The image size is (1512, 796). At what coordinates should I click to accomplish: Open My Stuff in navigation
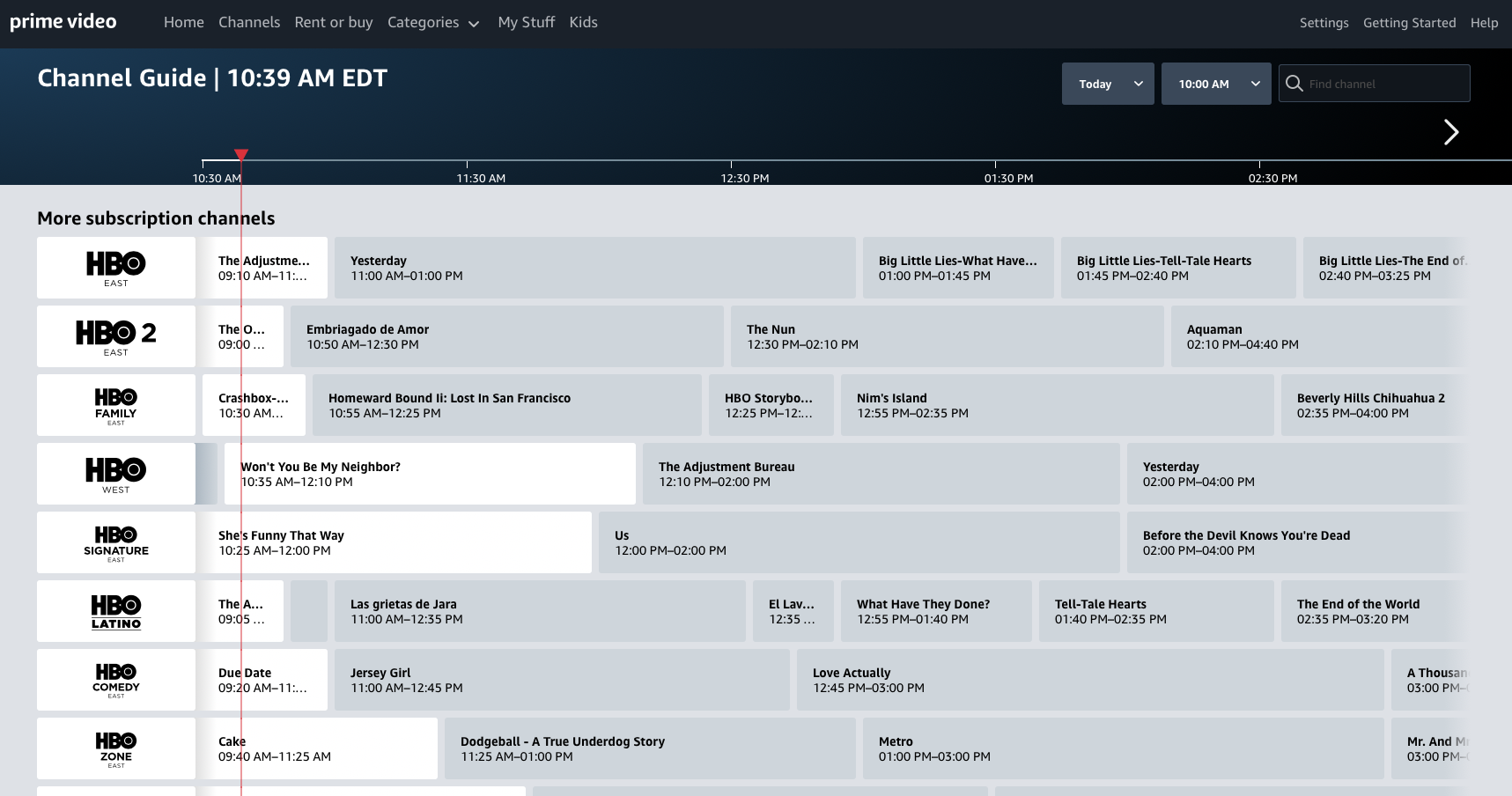[x=527, y=23]
